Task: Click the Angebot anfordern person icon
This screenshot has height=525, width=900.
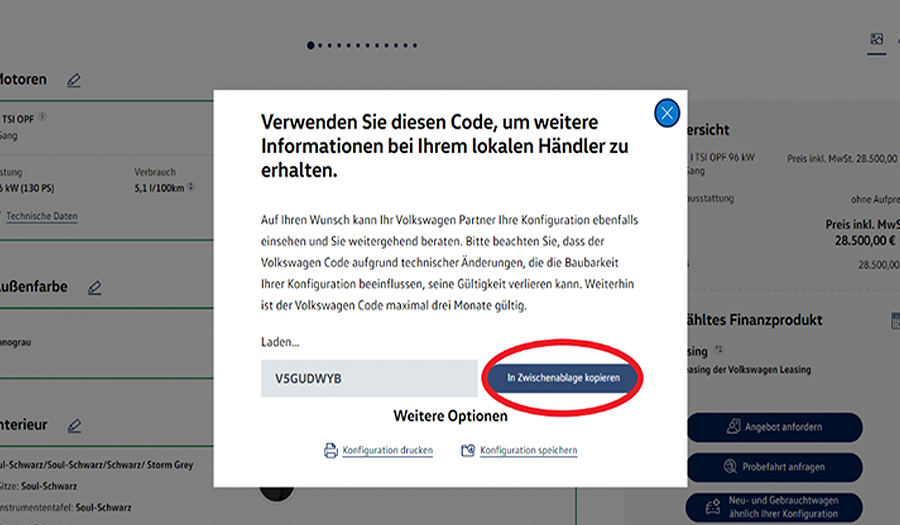Action: (733, 426)
